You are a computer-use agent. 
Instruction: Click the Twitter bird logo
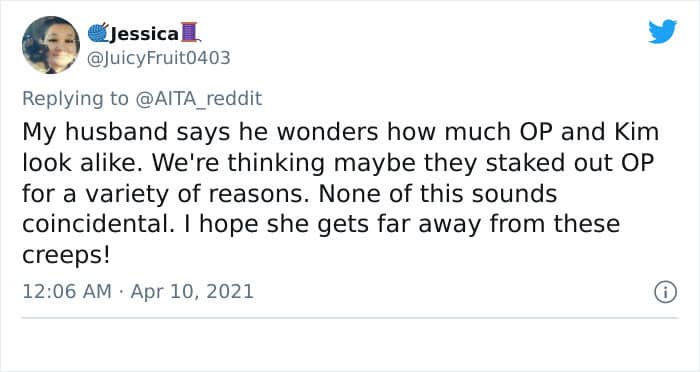click(x=662, y=32)
